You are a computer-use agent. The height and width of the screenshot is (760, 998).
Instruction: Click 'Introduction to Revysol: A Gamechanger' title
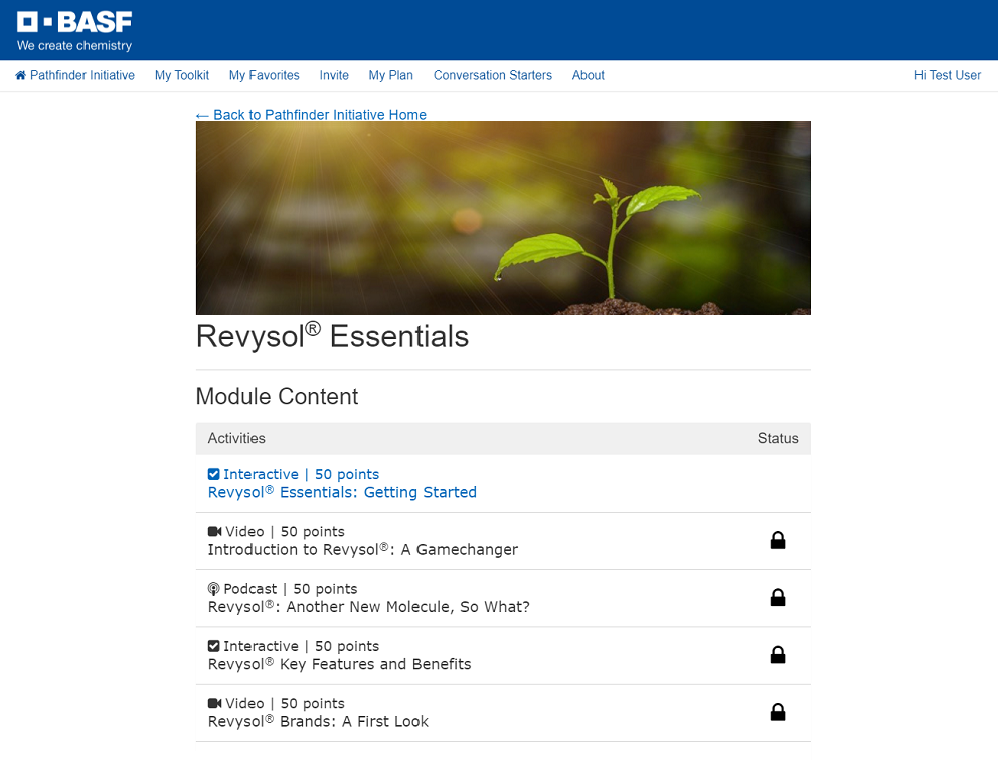click(363, 549)
